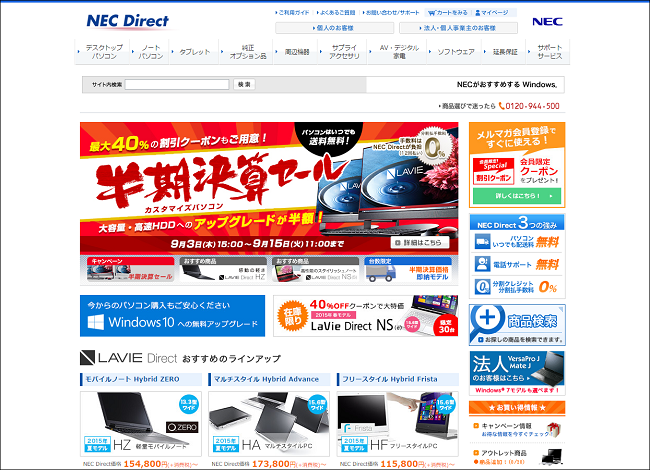Open the サポートサービス menu
The height and width of the screenshot is (470, 650).
[x=548, y=52]
